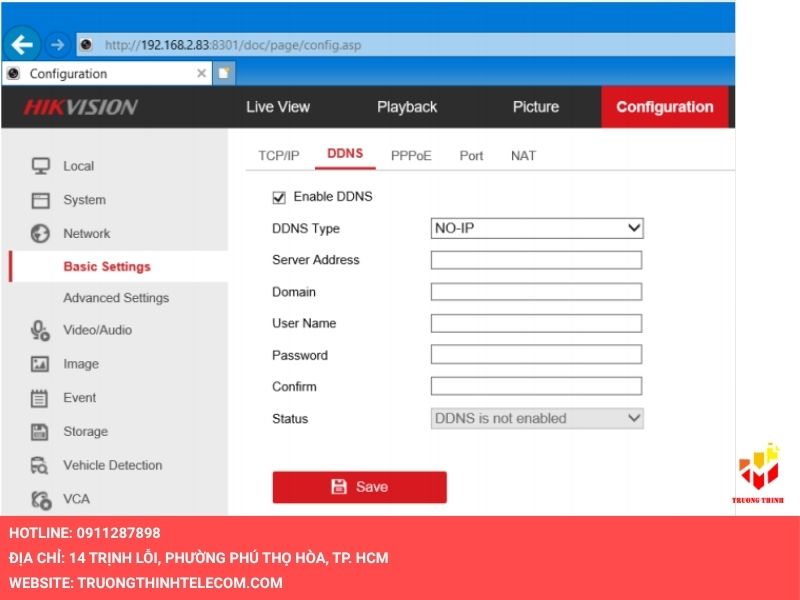Click the Vehicle Detection car icon
This screenshot has width=800, height=600.
coord(39,465)
